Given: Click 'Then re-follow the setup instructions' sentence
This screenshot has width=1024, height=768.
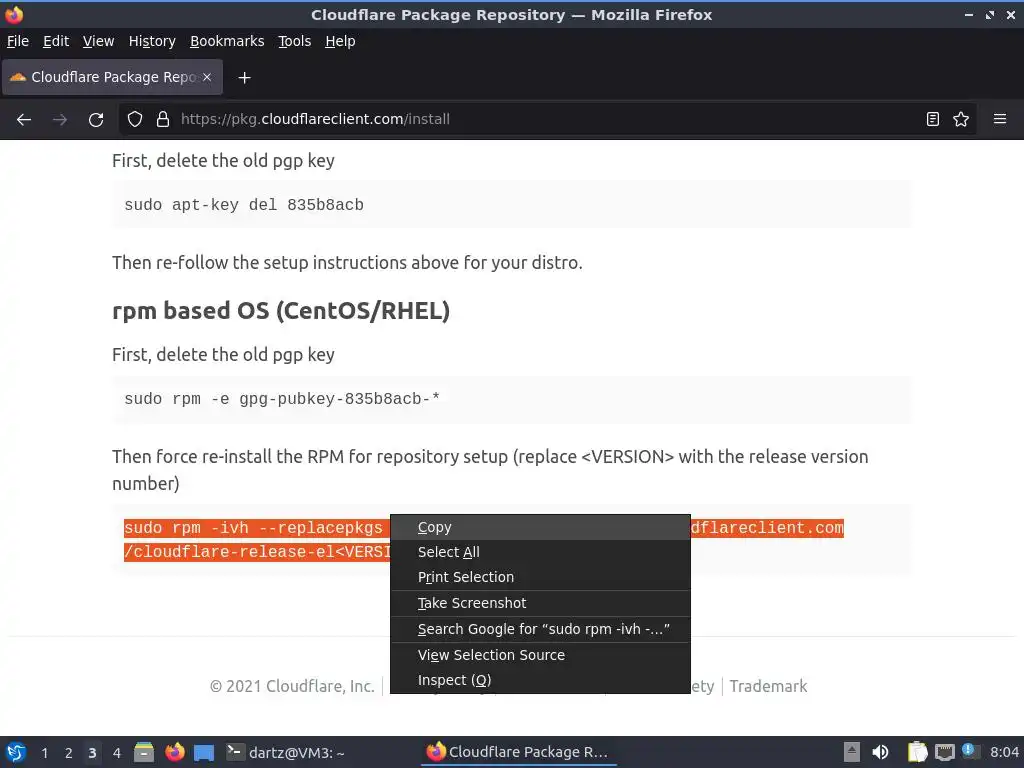Looking at the screenshot, I should point(347,263).
